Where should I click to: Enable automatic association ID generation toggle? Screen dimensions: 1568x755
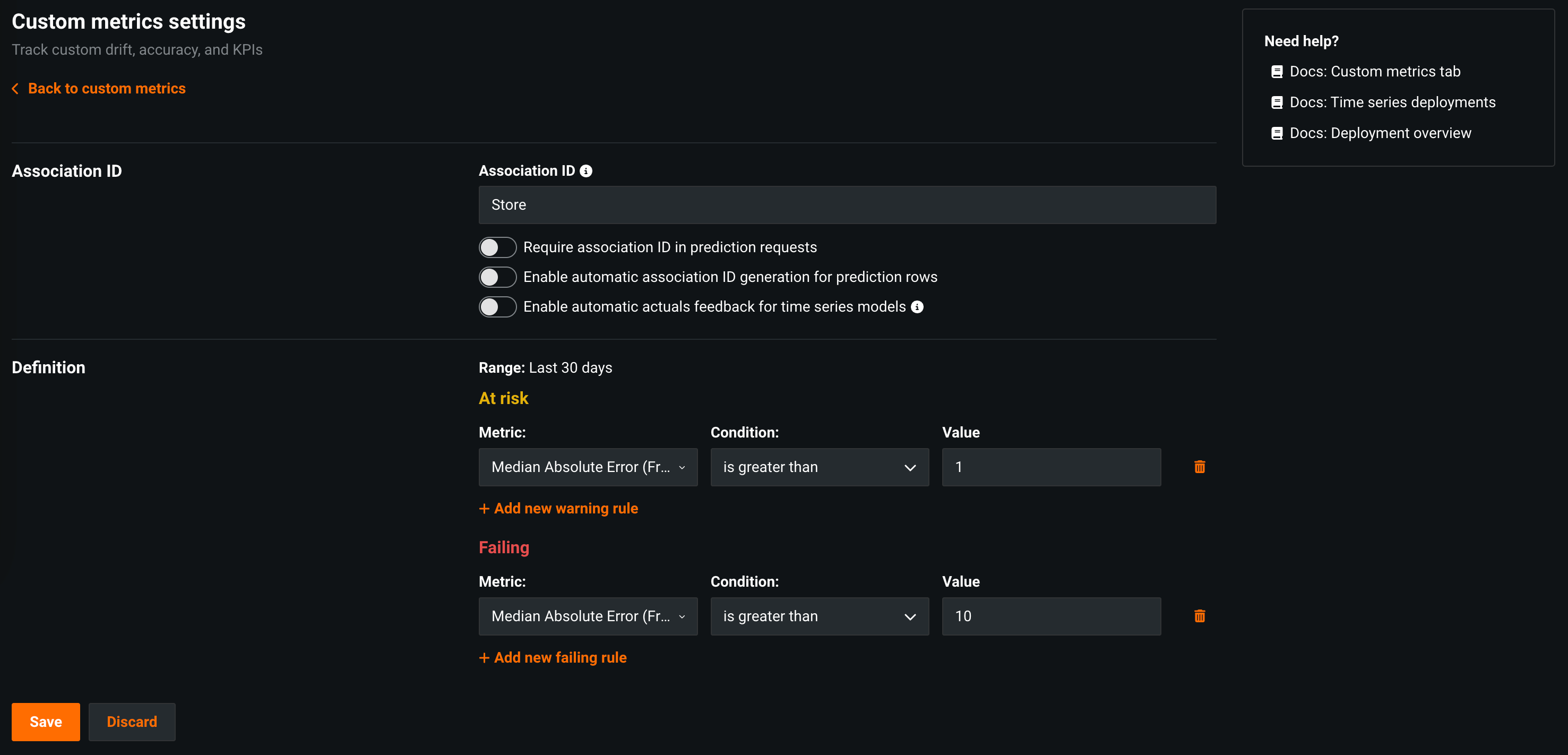[497, 277]
